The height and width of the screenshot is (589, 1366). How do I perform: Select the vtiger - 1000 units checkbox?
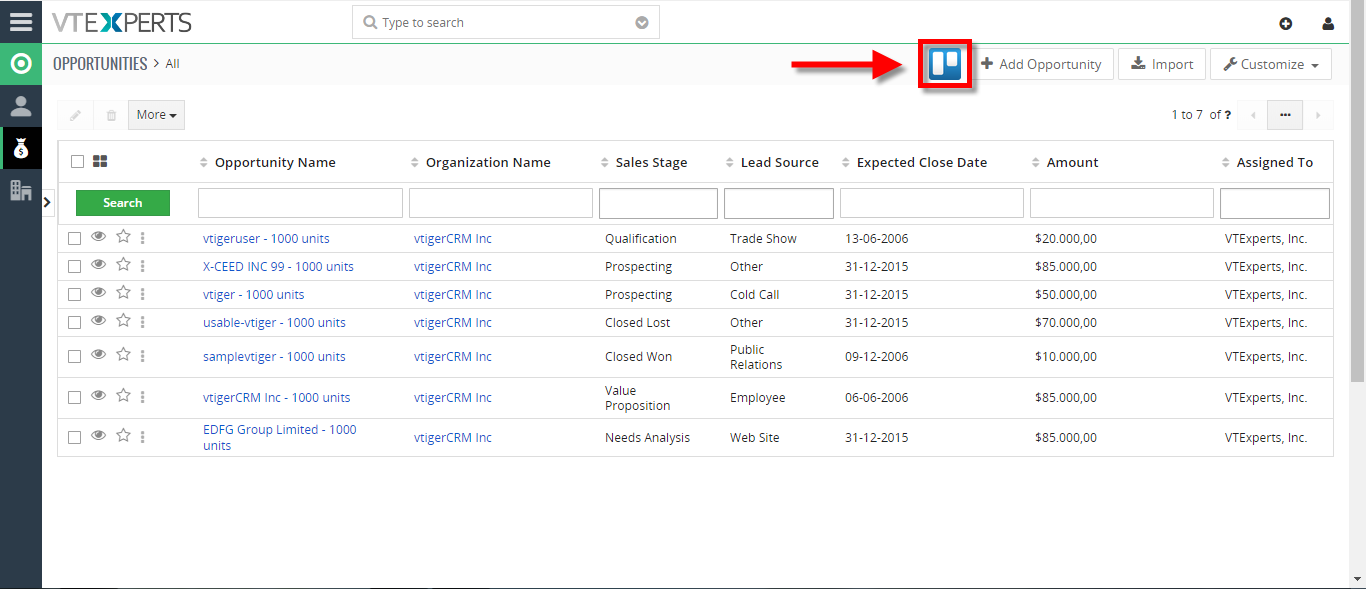pos(74,295)
